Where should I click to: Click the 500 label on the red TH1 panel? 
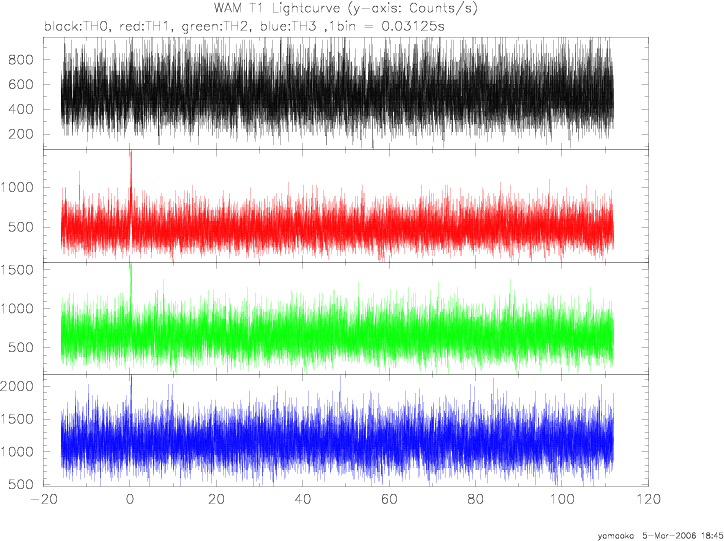tap(21, 227)
